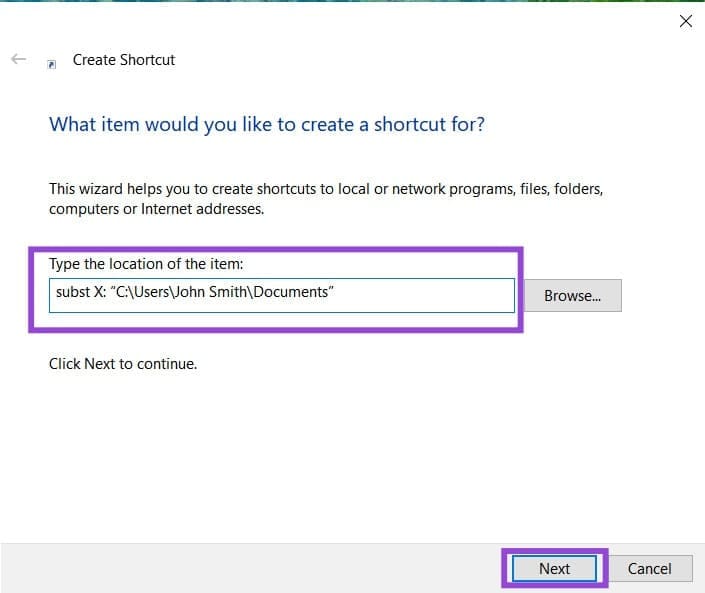The width and height of the screenshot is (705, 593).
Task: Click the gray footer bar left of Next
Action: (250, 568)
